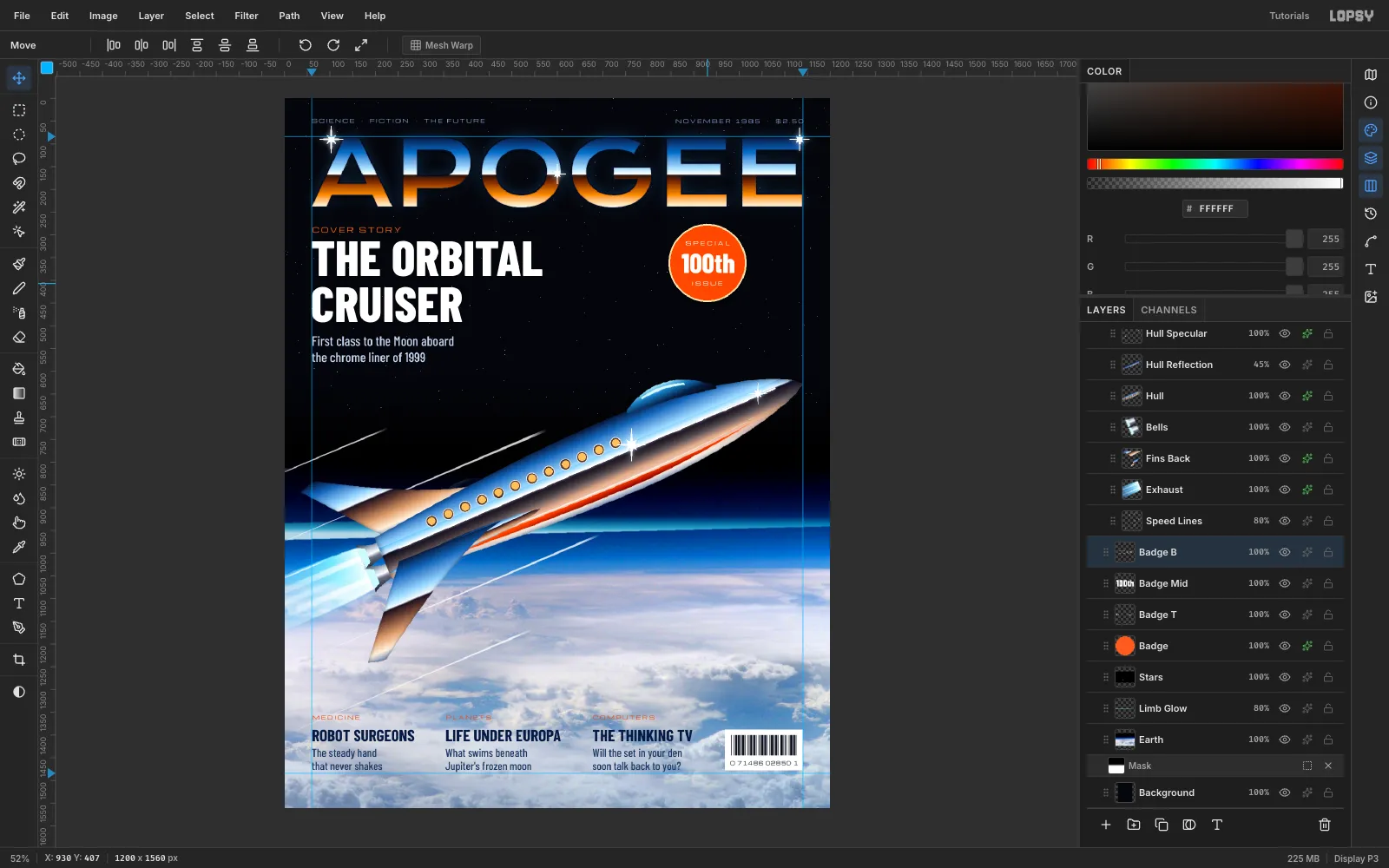Select the Magic Wand tool
Viewport: 1389px width, 868px height.
coord(19,207)
